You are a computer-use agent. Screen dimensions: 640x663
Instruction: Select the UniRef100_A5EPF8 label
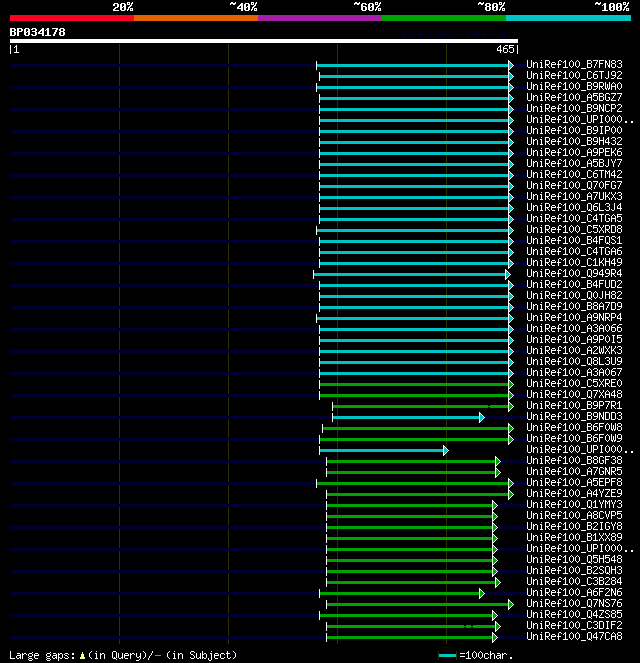(x=574, y=482)
